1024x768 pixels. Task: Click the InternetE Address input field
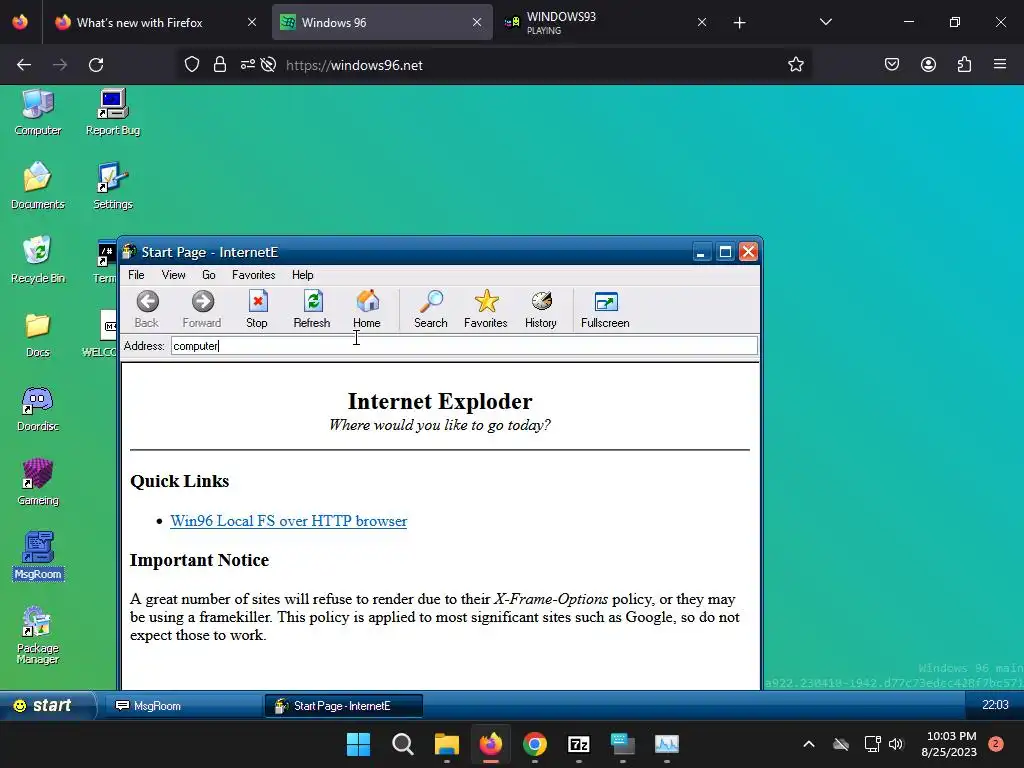tap(464, 345)
